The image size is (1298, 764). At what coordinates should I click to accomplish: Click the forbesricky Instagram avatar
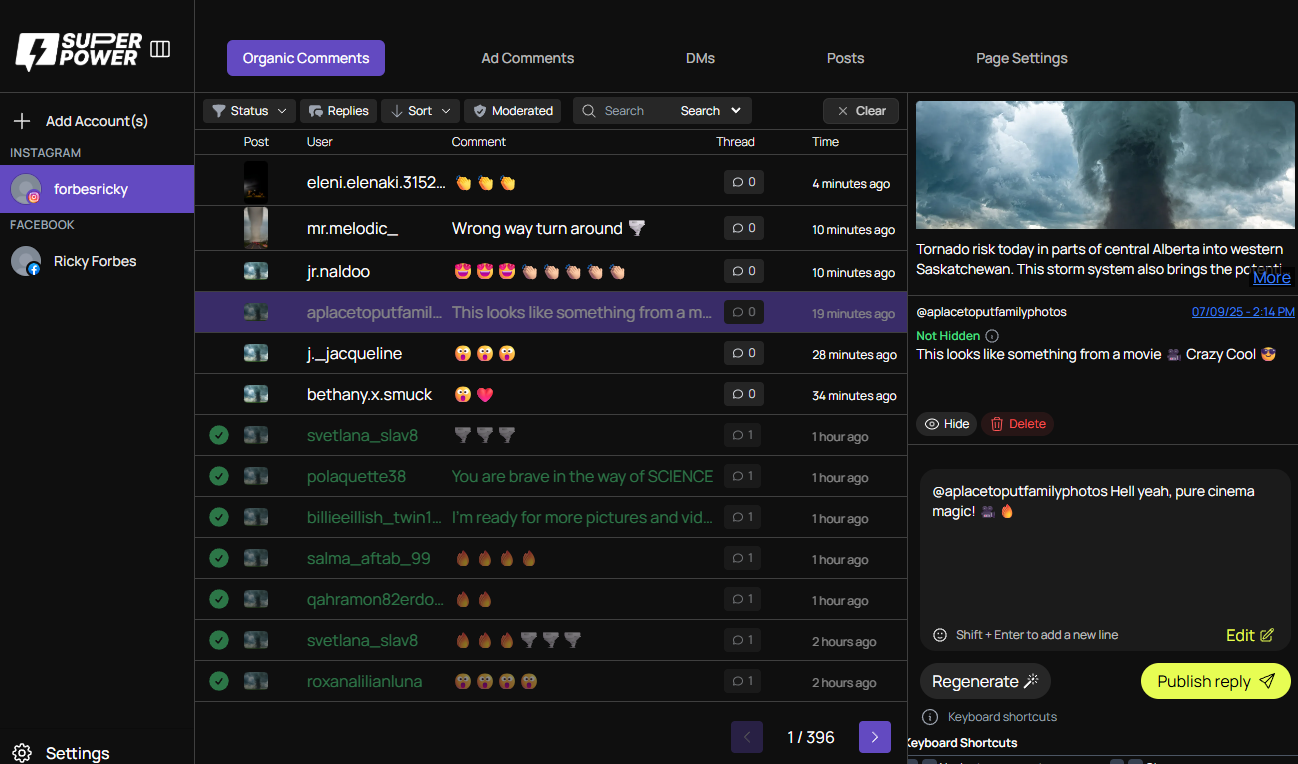pos(26,189)
